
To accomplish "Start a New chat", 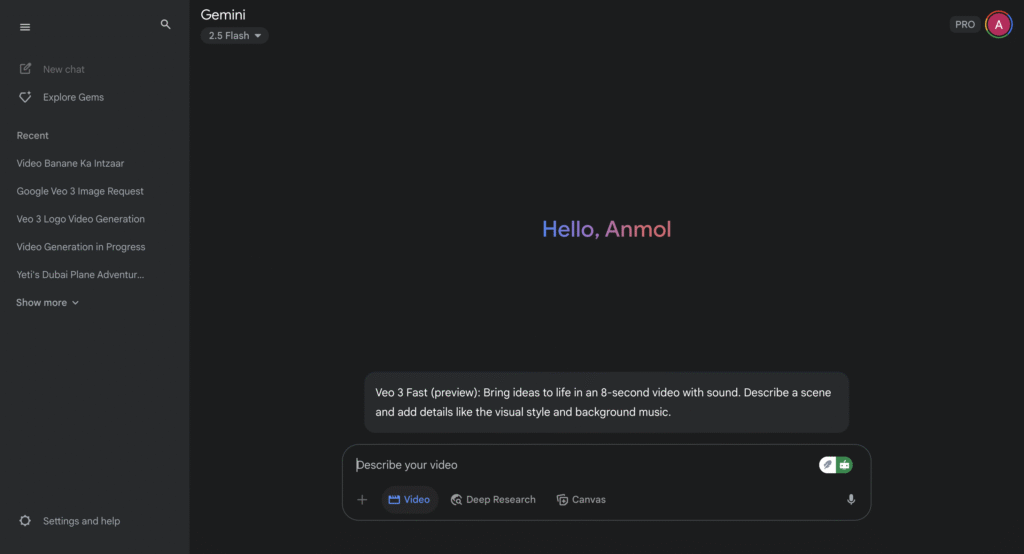I will click(52, 69).
